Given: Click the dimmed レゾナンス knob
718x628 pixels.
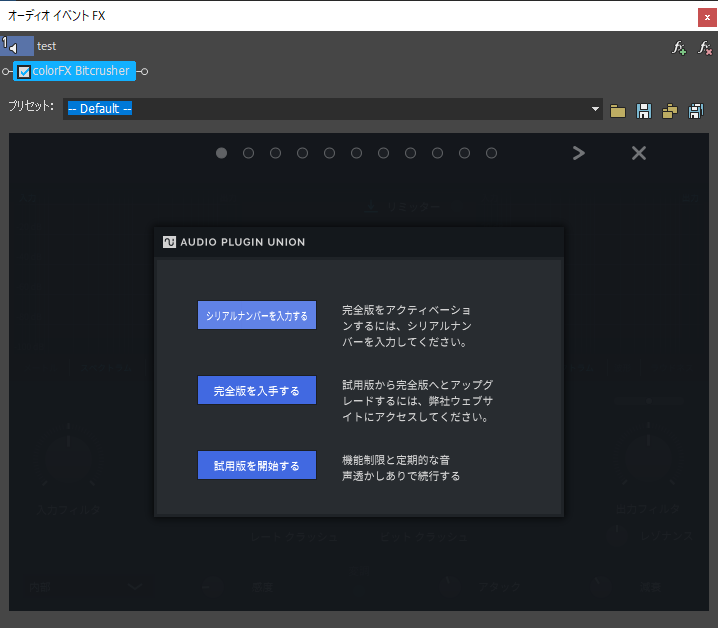Looking at the screenshot, I should point(618,535).
